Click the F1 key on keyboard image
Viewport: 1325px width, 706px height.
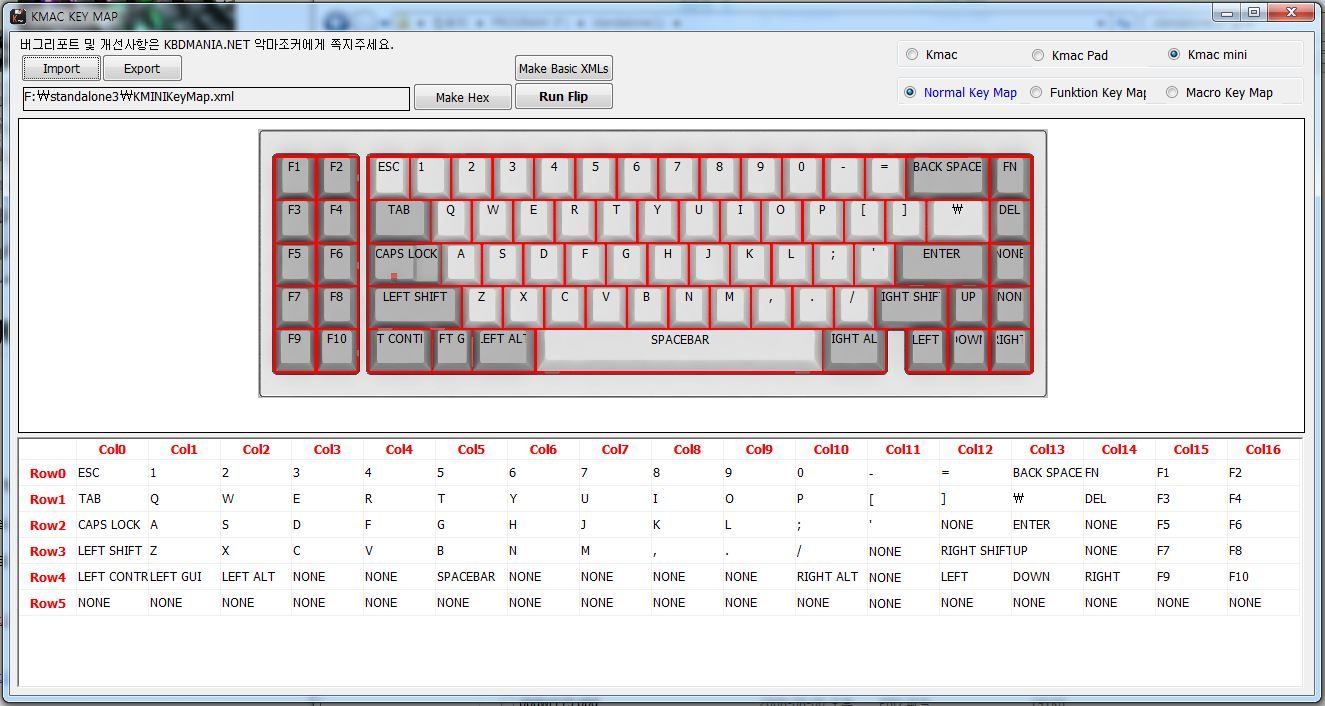[294, 177]
